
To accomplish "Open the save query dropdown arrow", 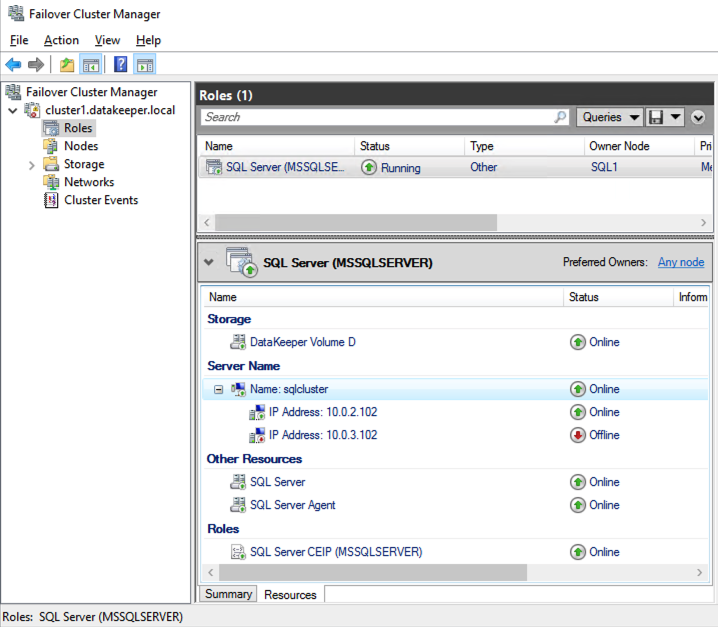I will [675, 117].
